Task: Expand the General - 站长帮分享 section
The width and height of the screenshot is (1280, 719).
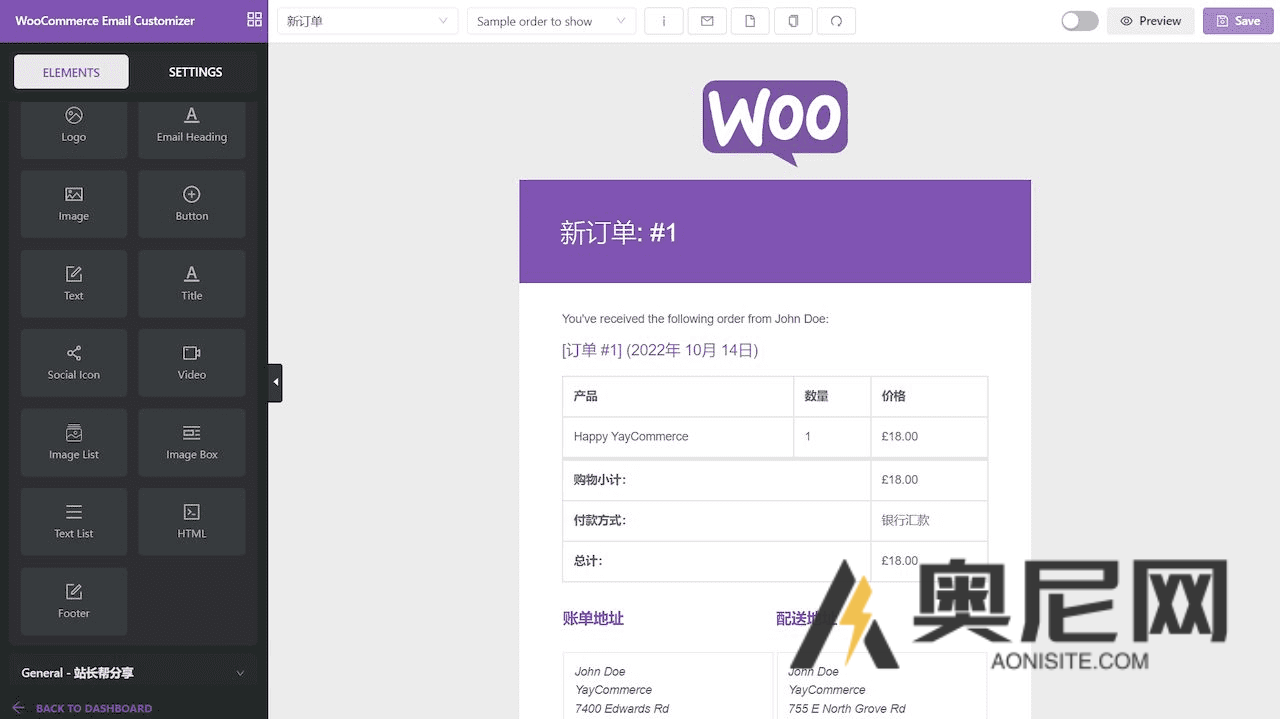Action: pyautogui.click(x=133, y=673)
